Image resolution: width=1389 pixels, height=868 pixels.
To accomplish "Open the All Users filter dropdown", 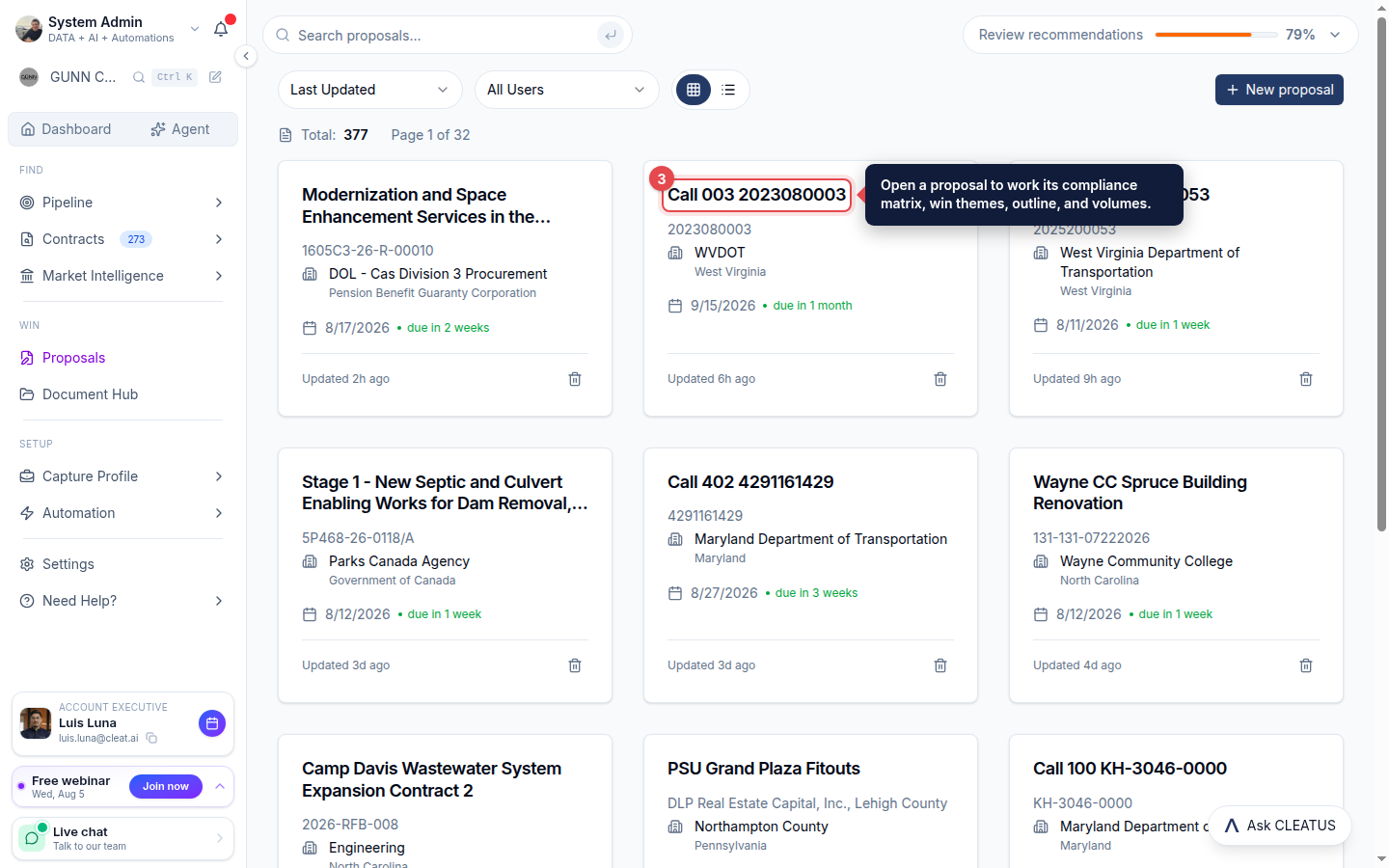I will (x=567, y=90).
